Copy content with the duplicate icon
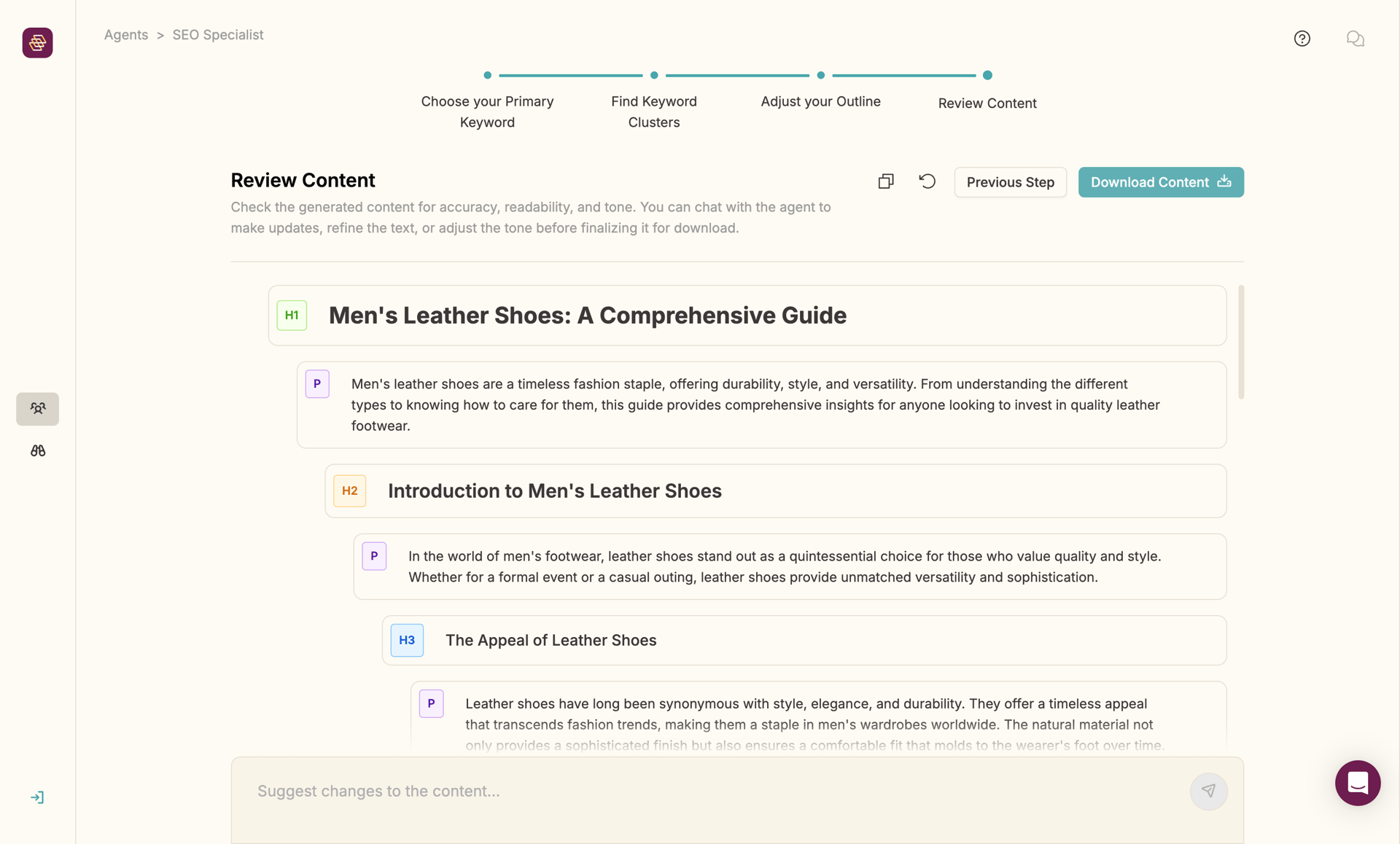 [x=885, y=181]
